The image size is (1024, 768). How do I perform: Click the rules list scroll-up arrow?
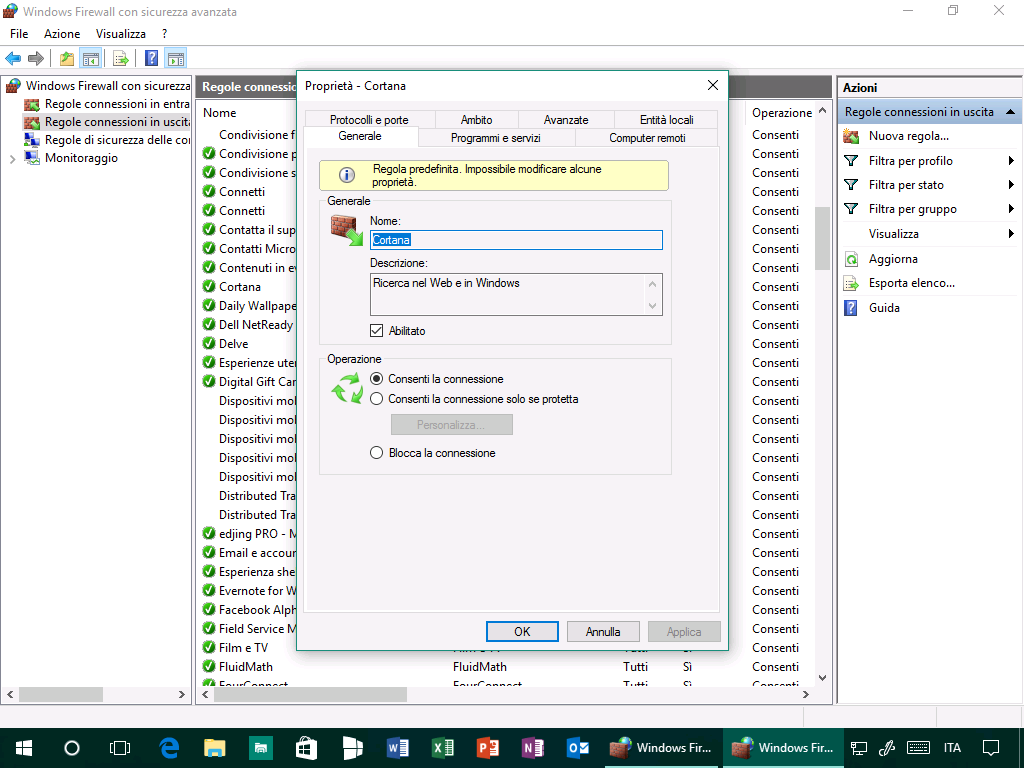(x=822, y=111)
